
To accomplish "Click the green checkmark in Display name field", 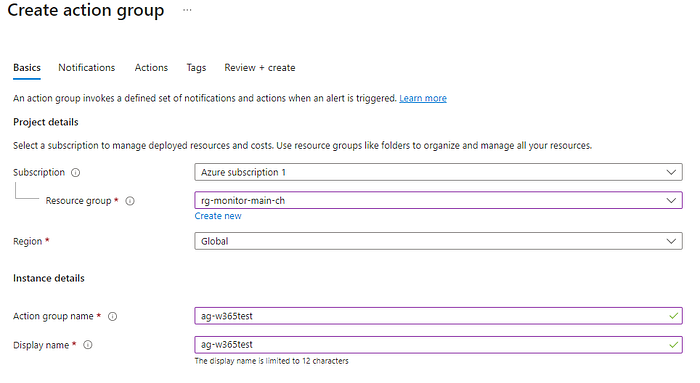I will pos(673,345).
